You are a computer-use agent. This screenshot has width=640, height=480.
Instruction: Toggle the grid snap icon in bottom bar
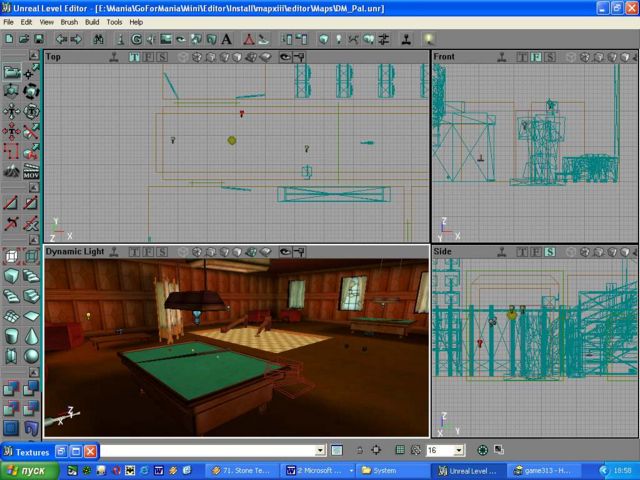[x=400, y=450]
